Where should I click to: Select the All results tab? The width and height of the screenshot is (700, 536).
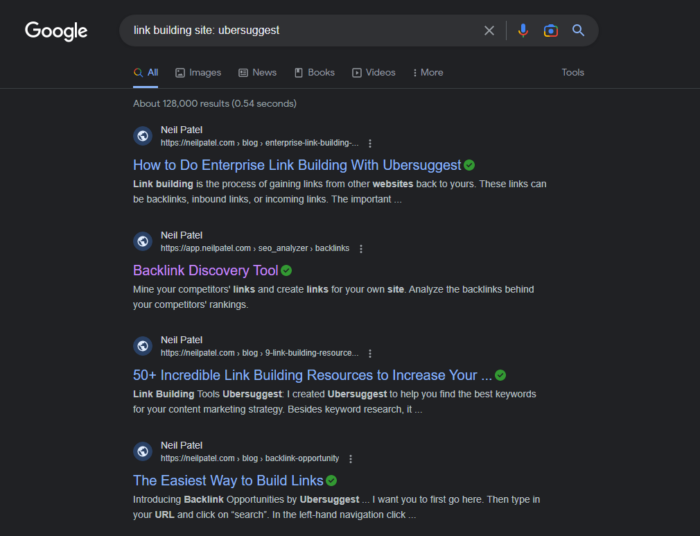(146, 72)
